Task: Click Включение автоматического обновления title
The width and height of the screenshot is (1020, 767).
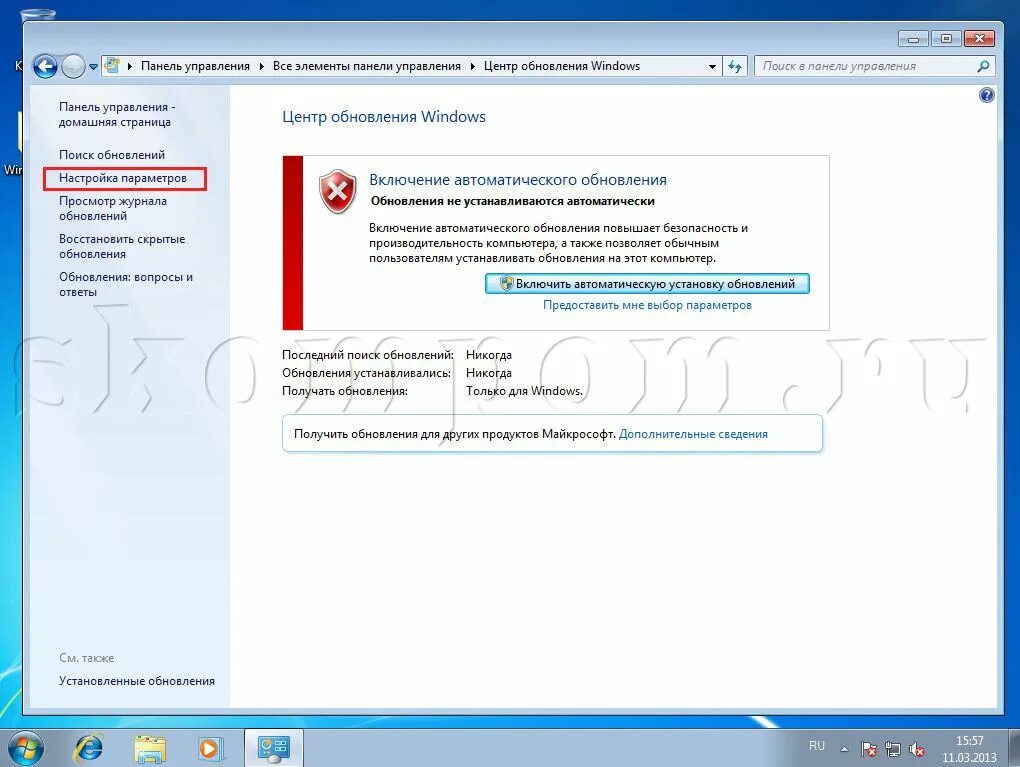Action: (x=518, y=180)
